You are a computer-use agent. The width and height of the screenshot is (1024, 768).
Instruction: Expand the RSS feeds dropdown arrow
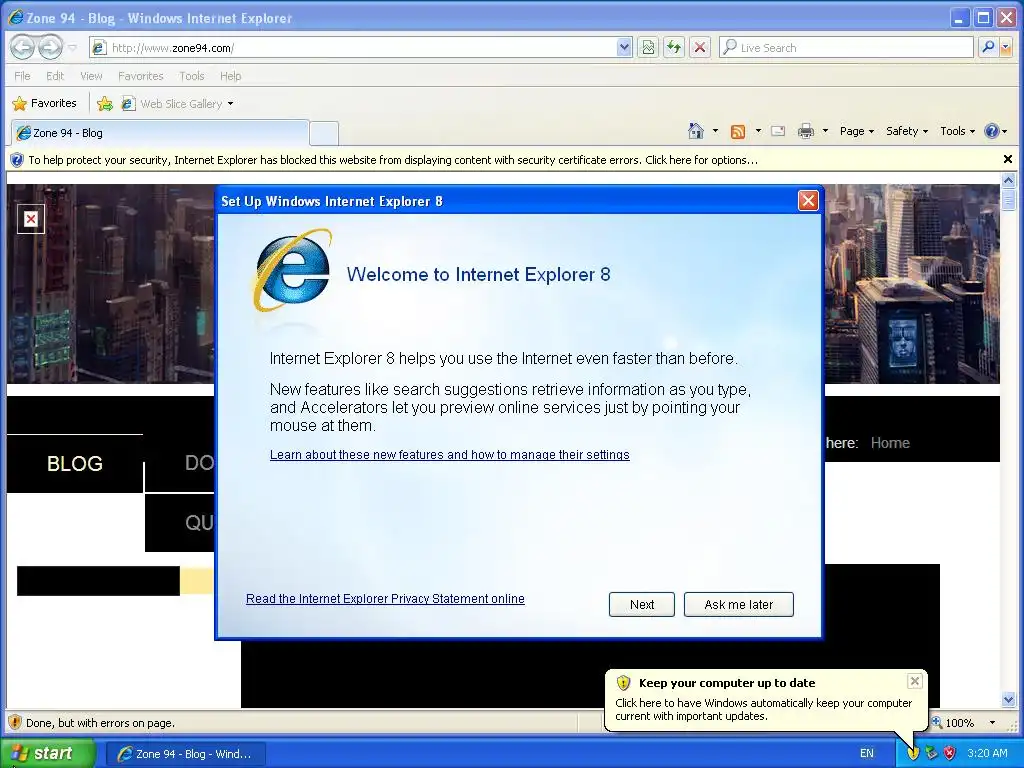click(758, 131)
